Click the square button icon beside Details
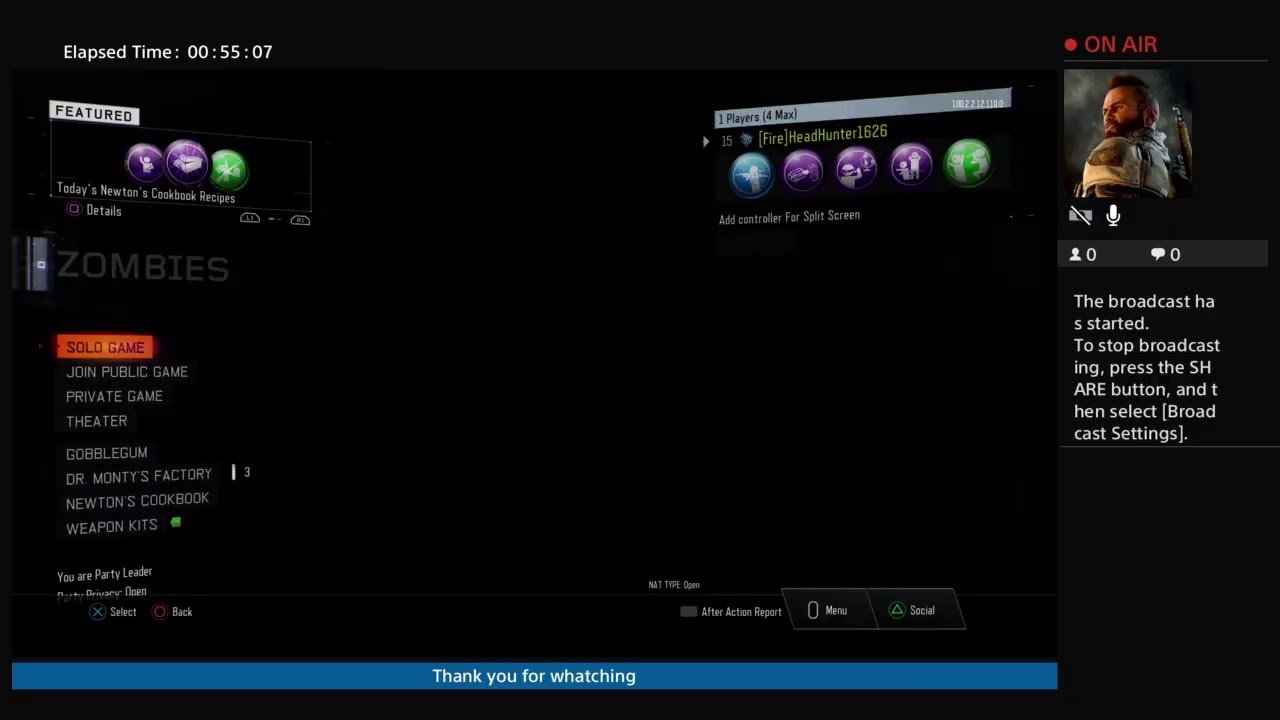This screenshot has width=1280, height=720. pos(74,209)
